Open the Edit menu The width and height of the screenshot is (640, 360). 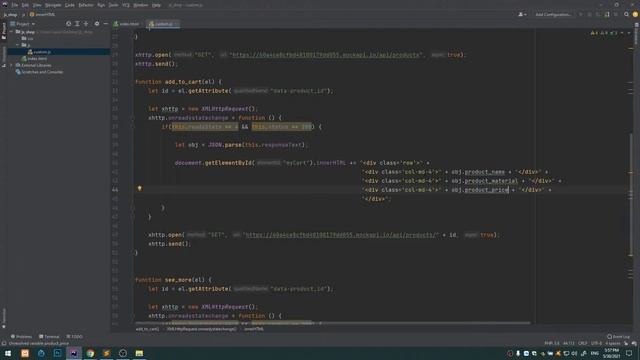point(25,5)
